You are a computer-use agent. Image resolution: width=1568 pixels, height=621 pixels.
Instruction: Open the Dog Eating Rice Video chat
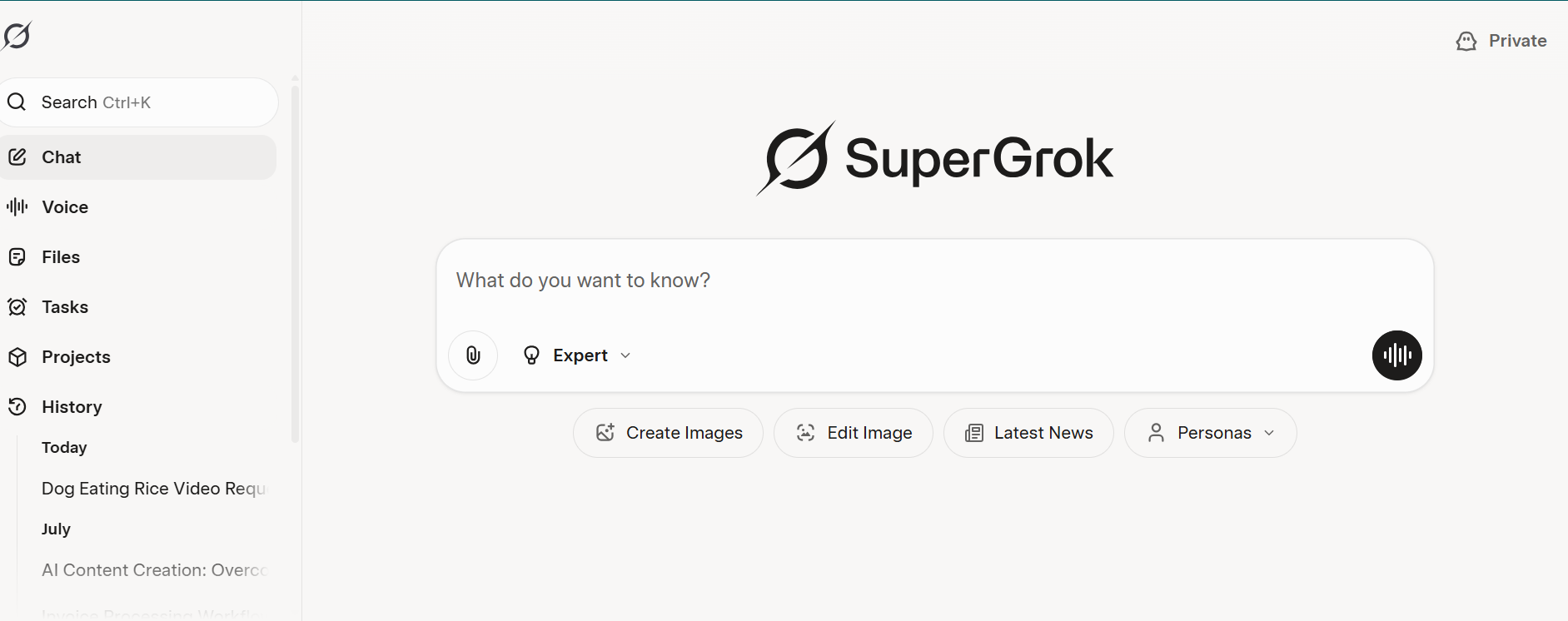click(153, 489)
